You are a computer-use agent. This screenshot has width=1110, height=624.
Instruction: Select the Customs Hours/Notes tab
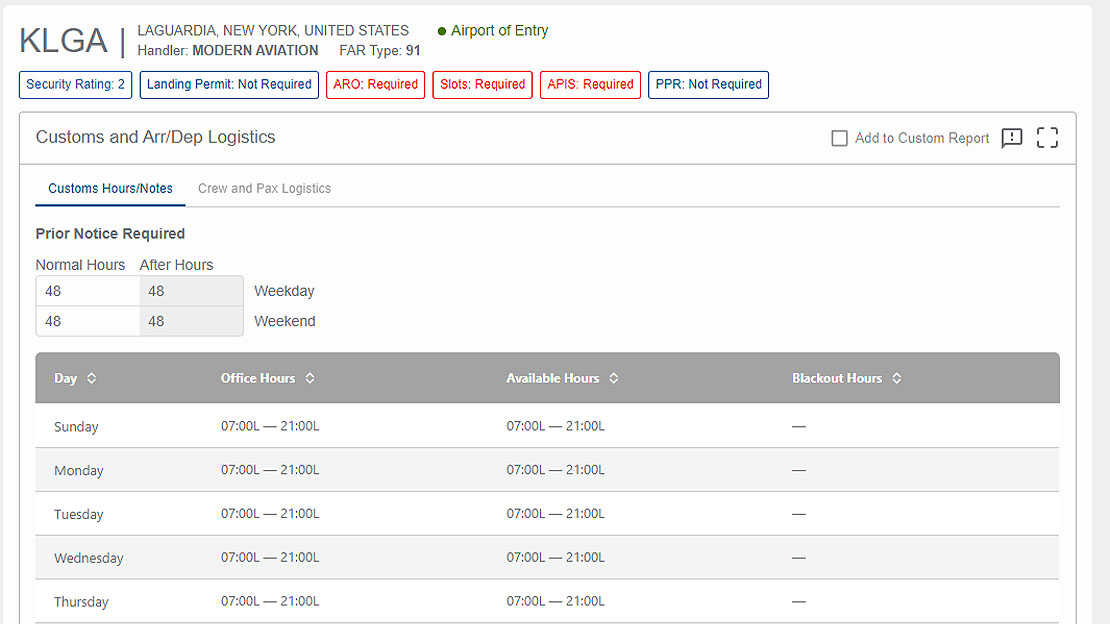pos(110,188)
